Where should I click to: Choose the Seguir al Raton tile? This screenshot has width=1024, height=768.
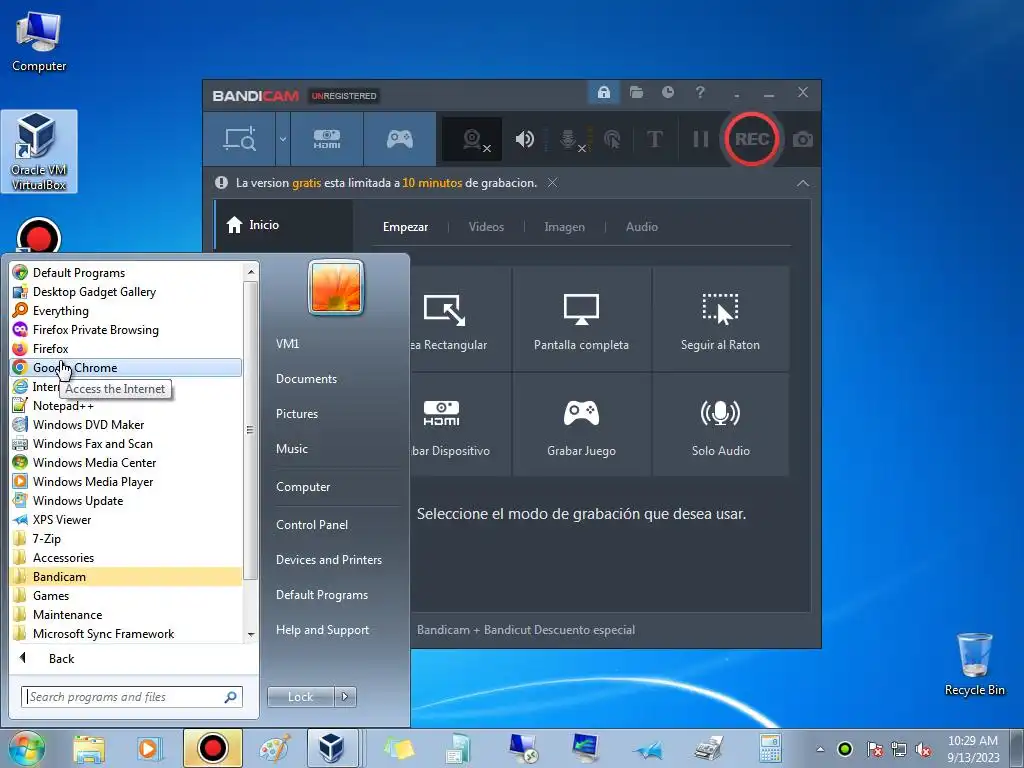pyautogui.click(x=720, y=320)
